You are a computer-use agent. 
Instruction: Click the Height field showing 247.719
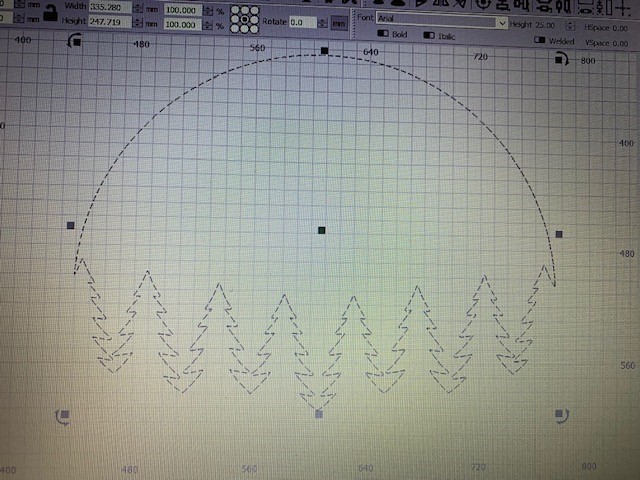click(110, 22)
